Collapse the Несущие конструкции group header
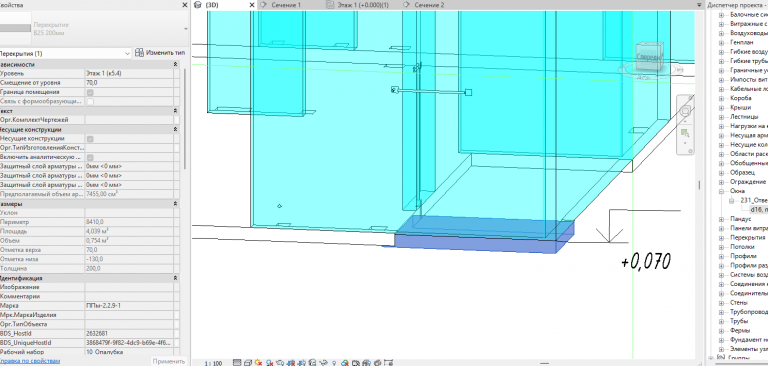Image resolution: width=768 pixels, height=366 pixels. click(x=176, y=130)
